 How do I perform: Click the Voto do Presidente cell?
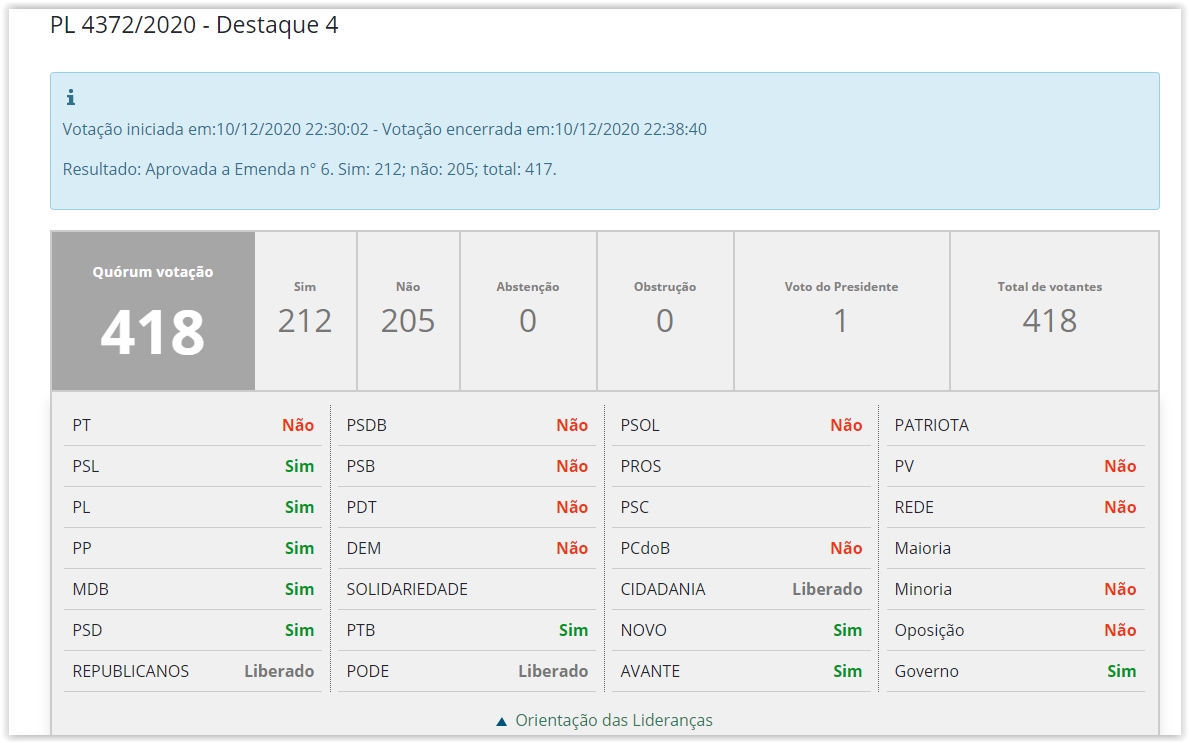coord(841,311)
